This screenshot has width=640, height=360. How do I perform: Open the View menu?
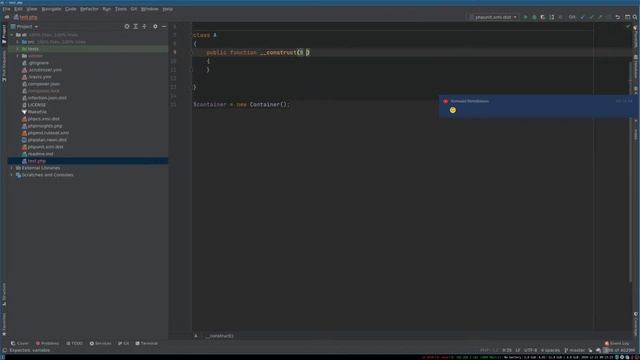32,9
